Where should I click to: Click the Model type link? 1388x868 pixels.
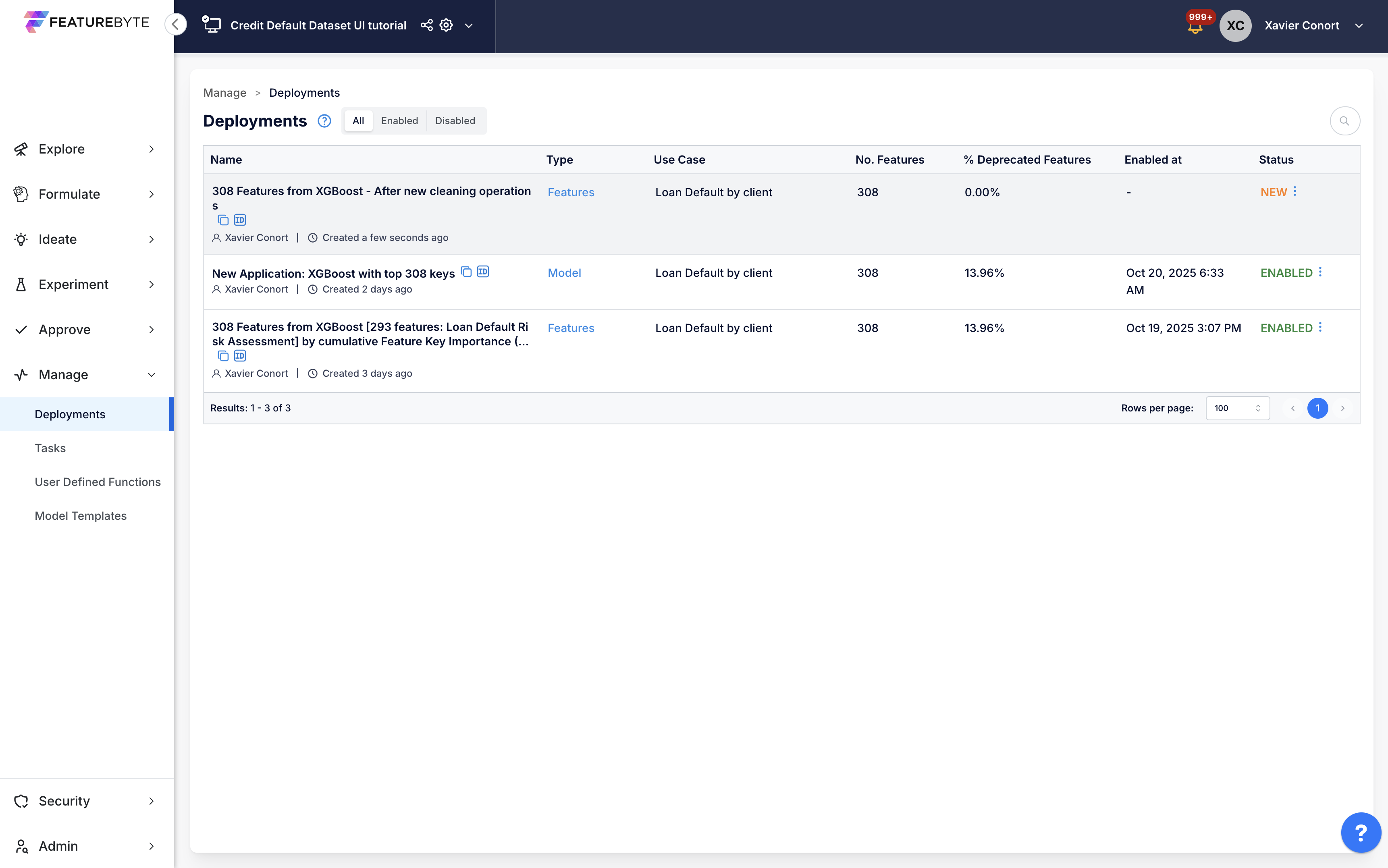pos(564,273)
